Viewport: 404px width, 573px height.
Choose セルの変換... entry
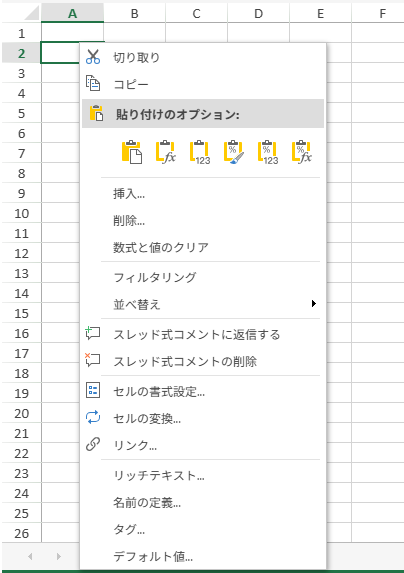[x=203, y=418]
